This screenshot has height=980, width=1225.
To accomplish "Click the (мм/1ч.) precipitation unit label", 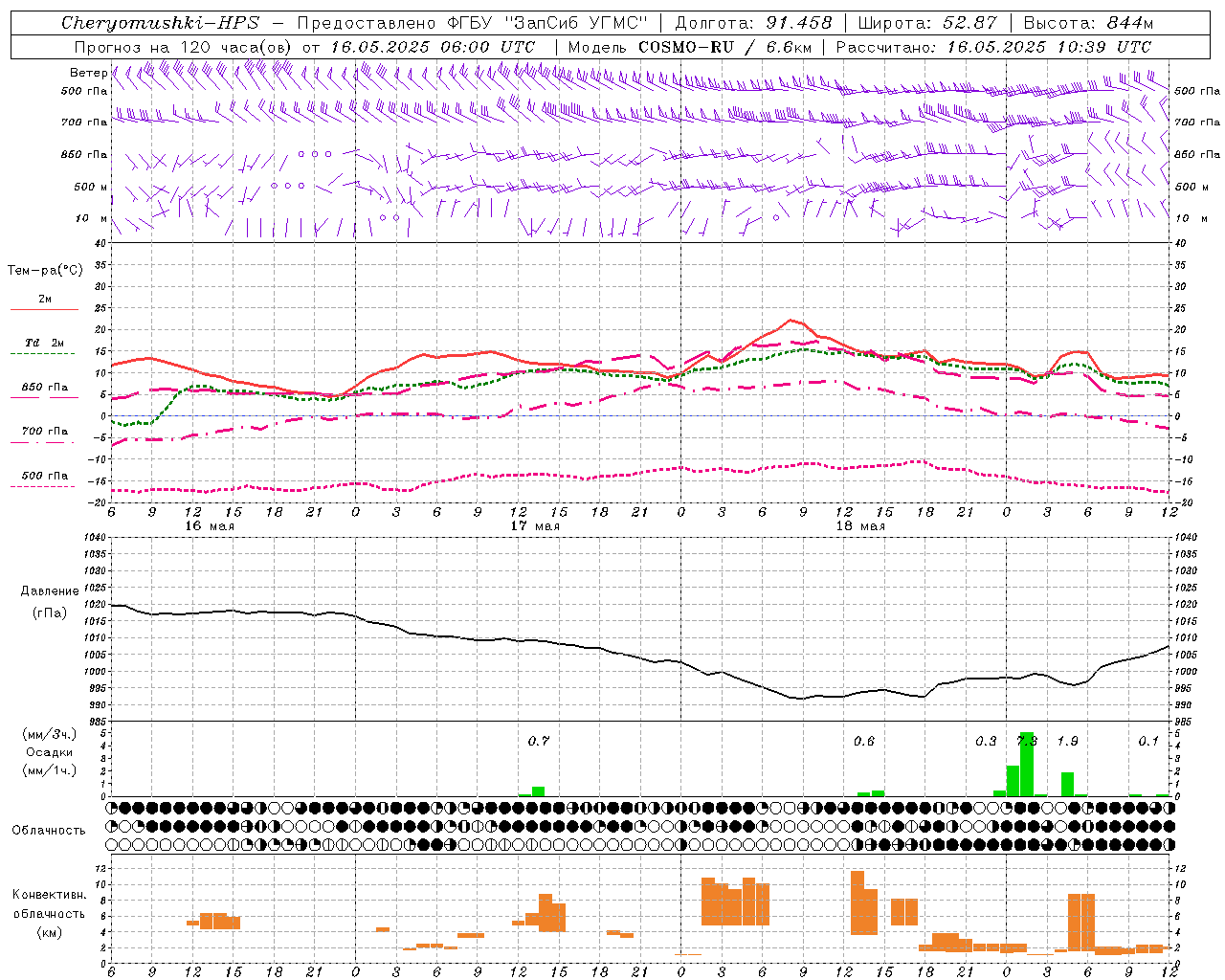I will click(50, 770).
